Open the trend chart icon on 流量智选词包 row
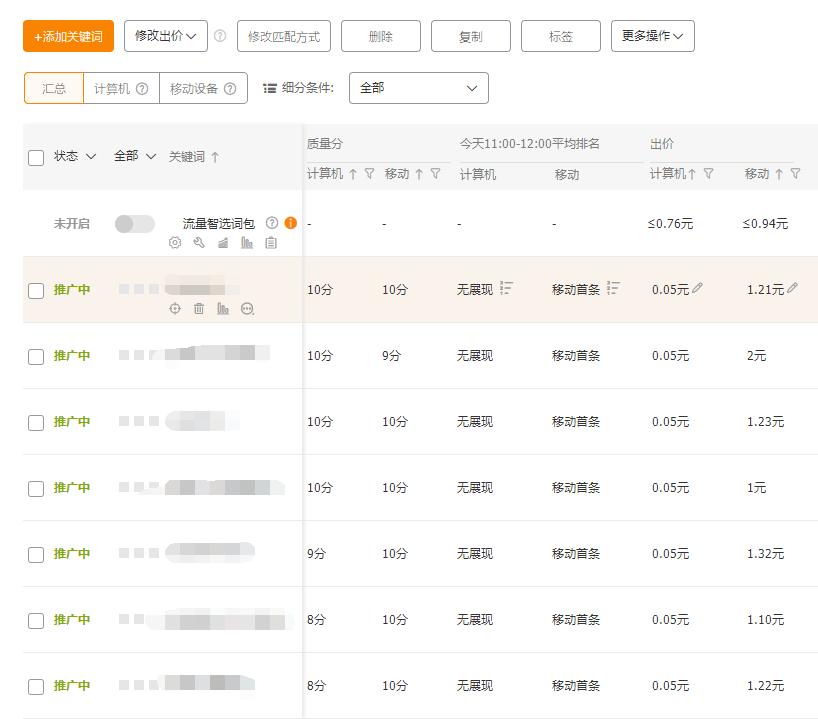 click(223, 243)
